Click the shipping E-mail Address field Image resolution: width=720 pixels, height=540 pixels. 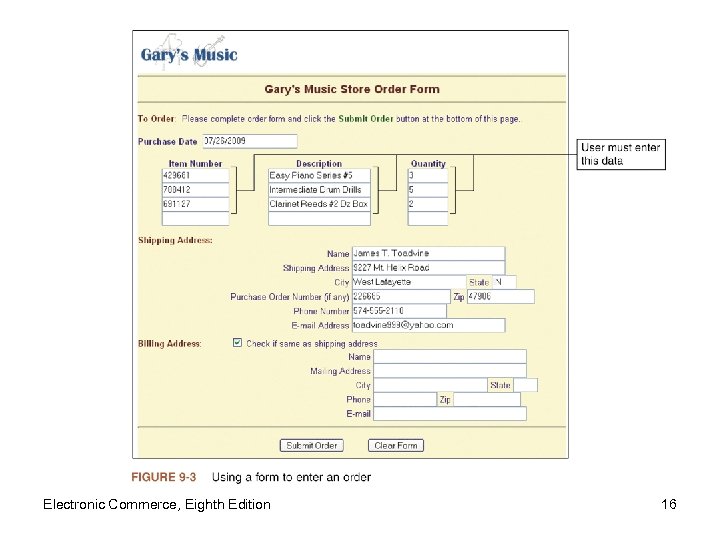428,325
